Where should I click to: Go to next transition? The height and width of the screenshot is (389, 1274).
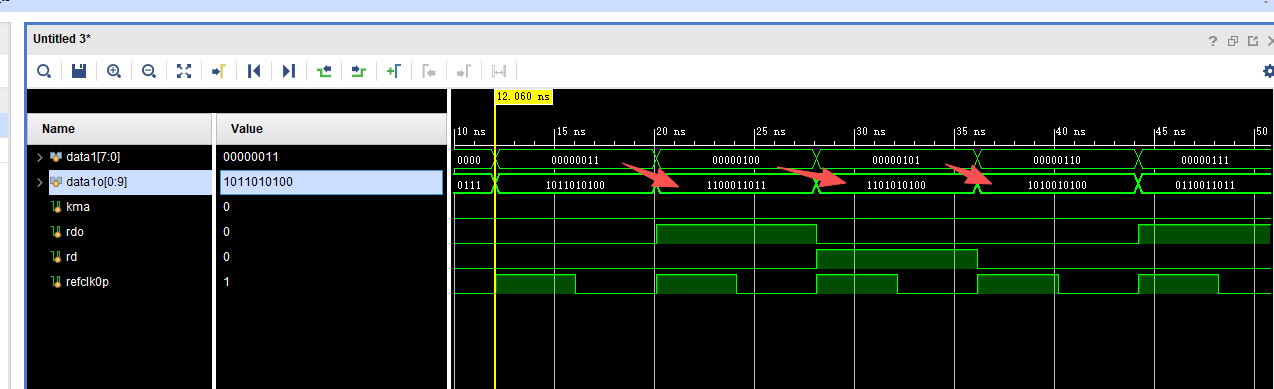(359, 71)
